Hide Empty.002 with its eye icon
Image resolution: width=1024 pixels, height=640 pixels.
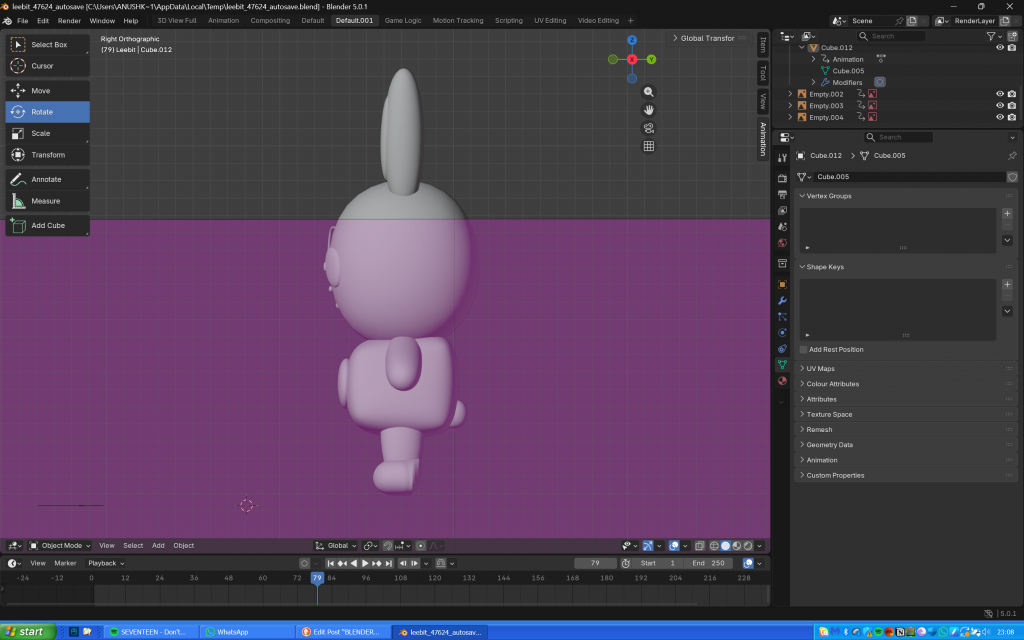(999, 94)
